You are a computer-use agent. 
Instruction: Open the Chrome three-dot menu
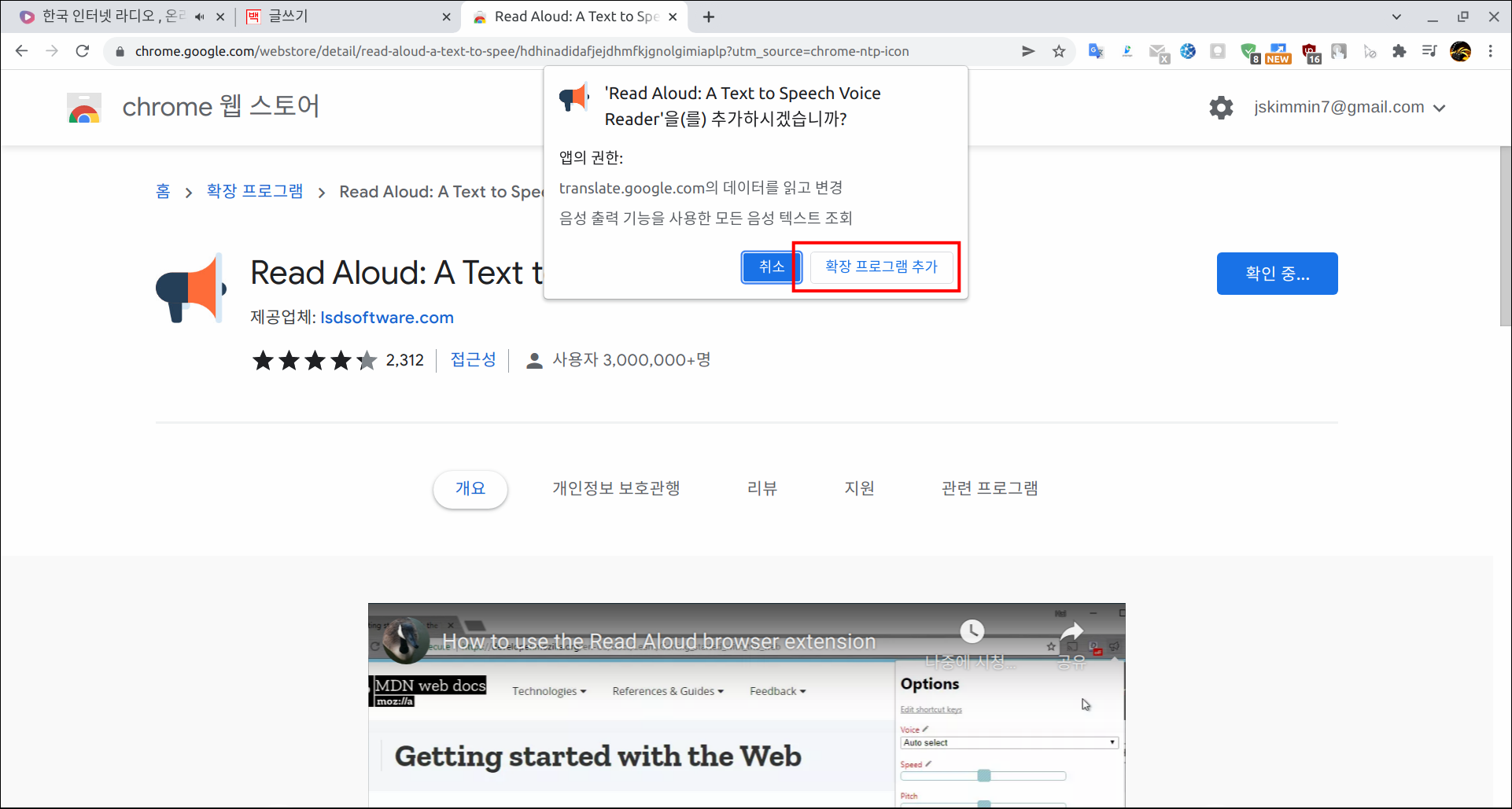click(x=1491, y=51)
